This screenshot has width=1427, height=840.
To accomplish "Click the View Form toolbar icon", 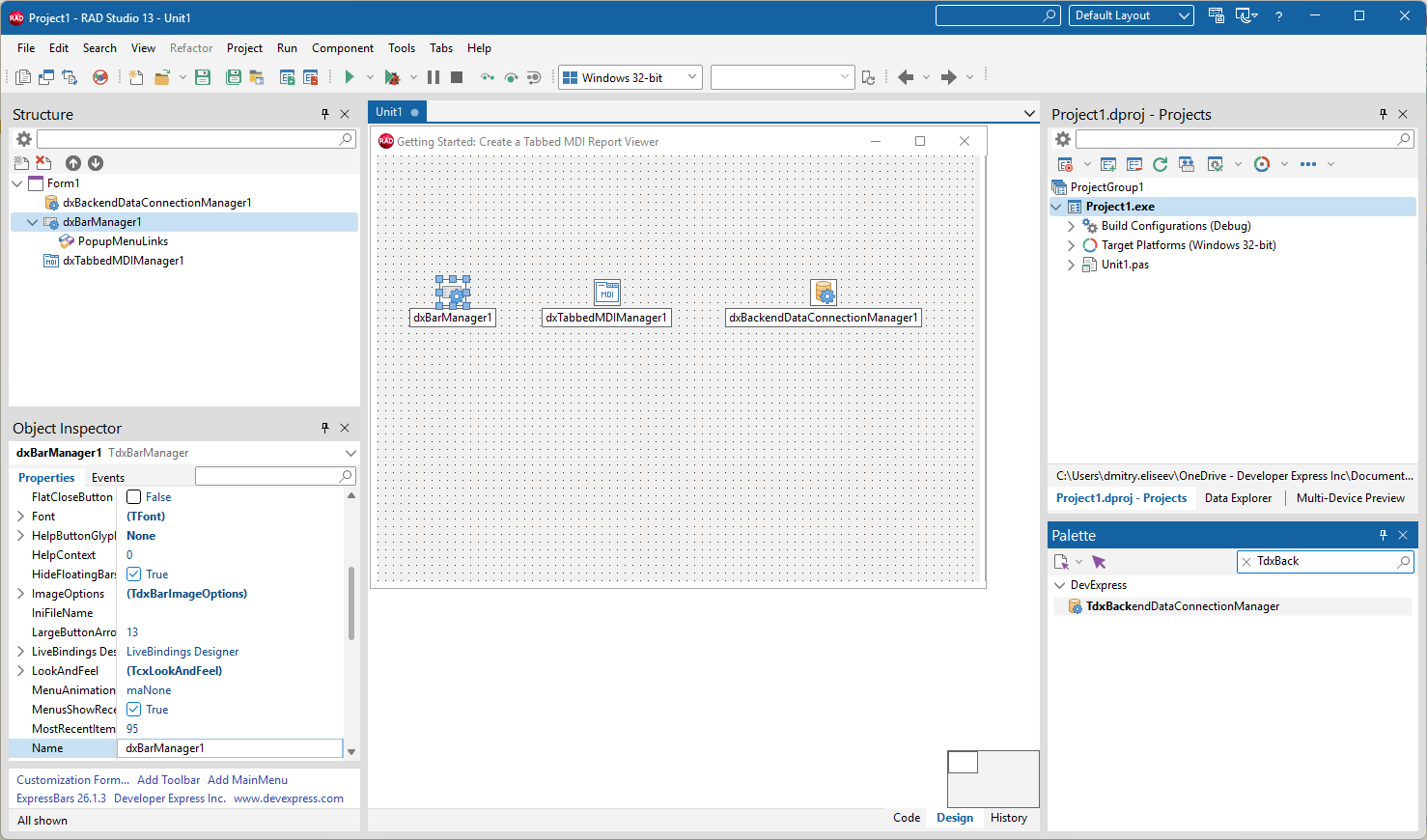I will pos(46,77).
